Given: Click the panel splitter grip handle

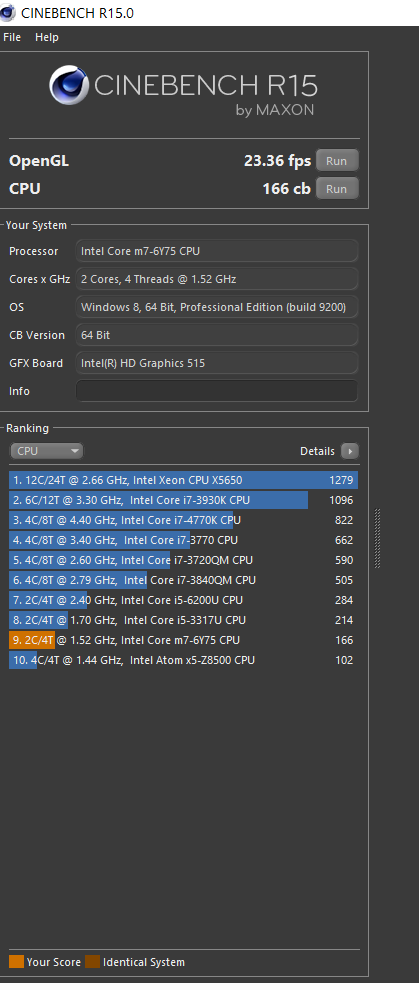Looking at the screenshot, I should (377, 539).
